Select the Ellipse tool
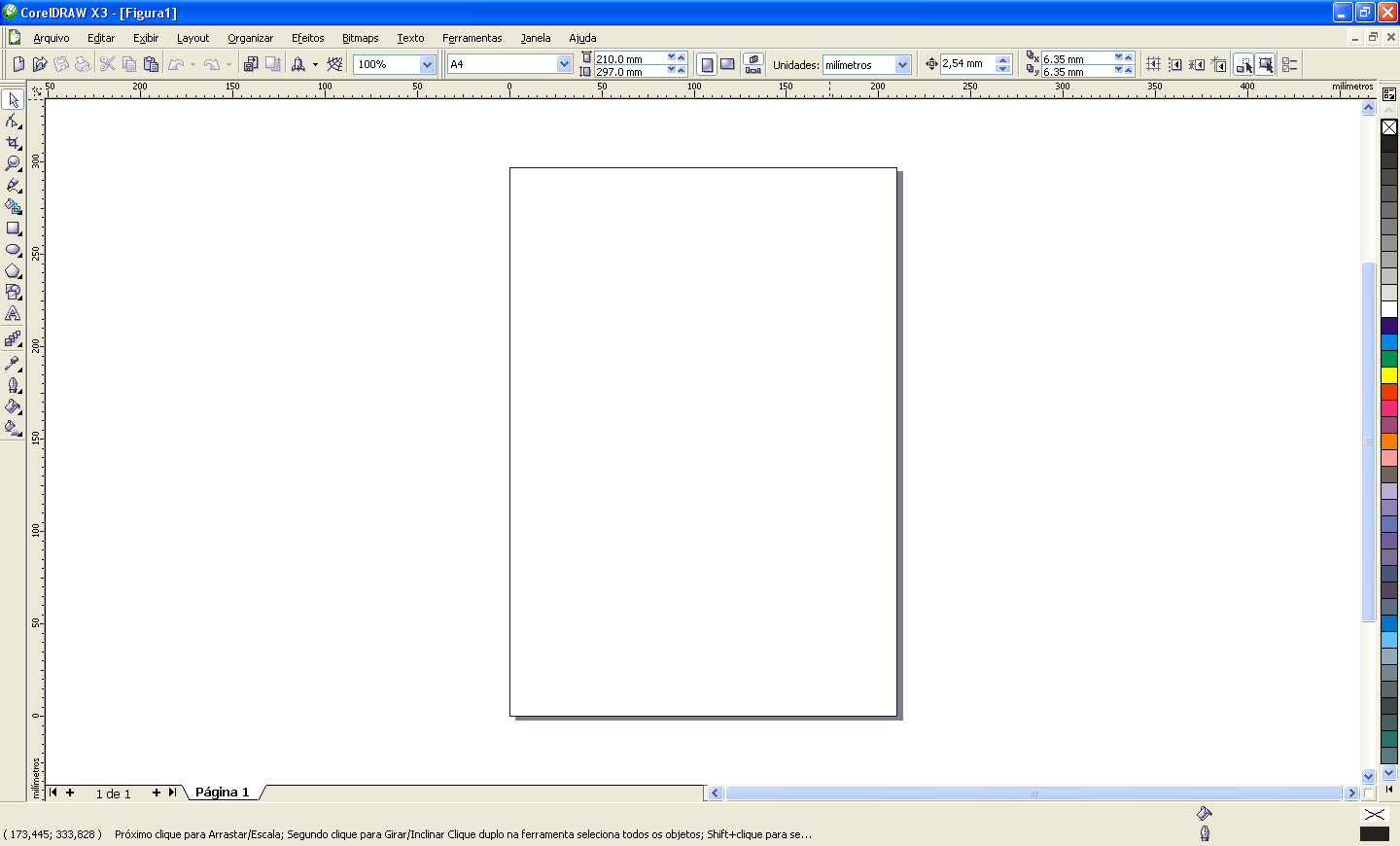1400x846 pixels. click(x=13, y=250)
